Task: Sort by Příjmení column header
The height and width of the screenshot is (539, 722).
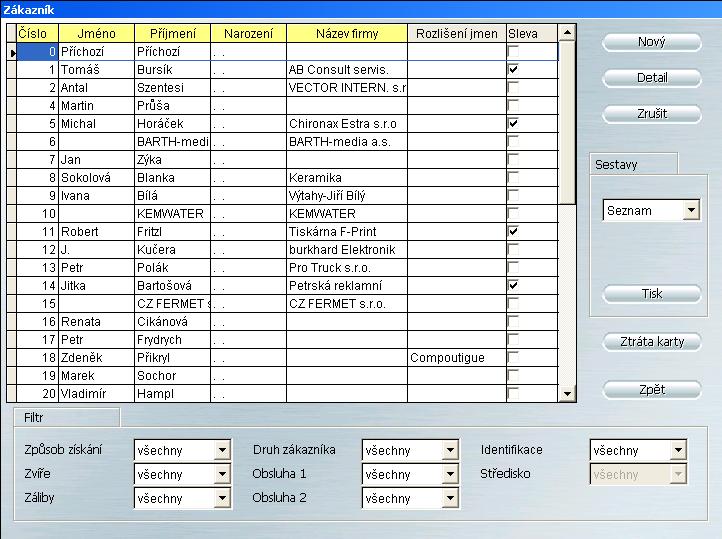Action: point(171,34)
